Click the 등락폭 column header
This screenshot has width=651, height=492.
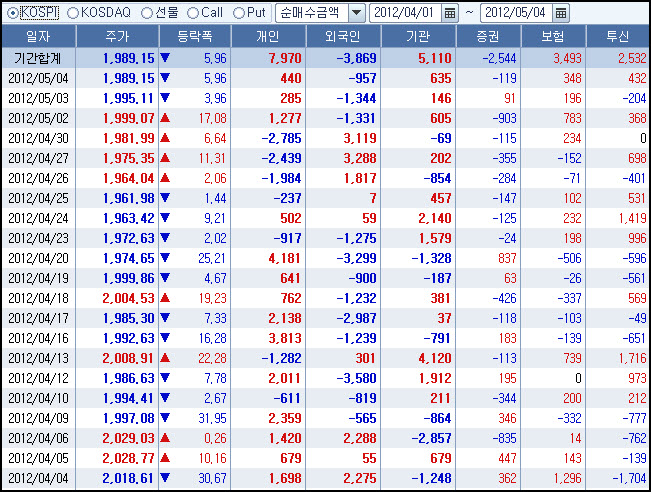[195, 37]
